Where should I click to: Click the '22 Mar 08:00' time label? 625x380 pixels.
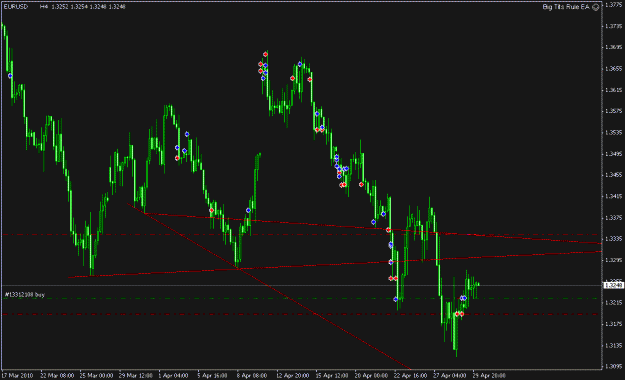(57, 376)
